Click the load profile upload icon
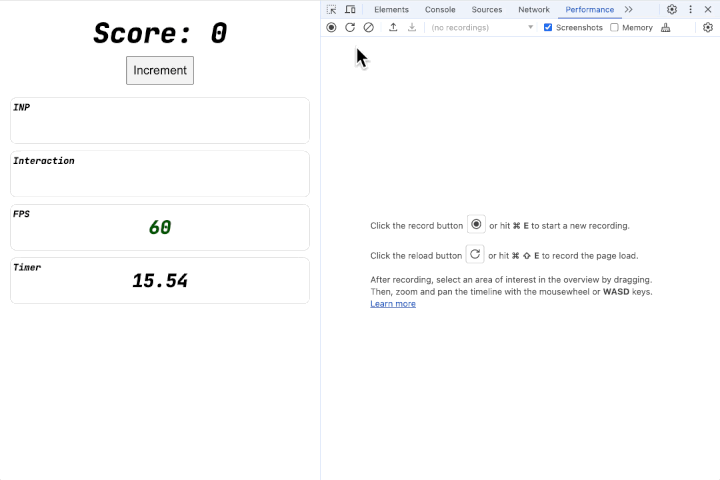 click(393, 27)
